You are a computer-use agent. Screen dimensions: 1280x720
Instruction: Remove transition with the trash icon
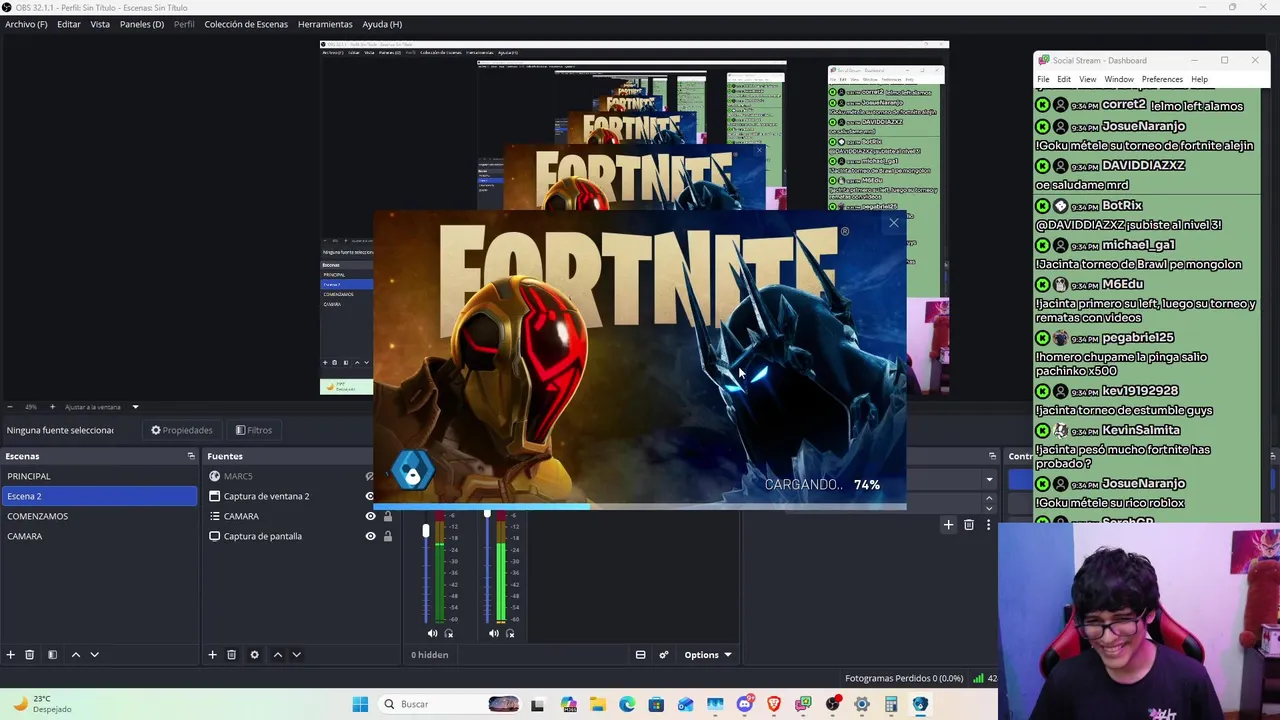coord(969,525)
